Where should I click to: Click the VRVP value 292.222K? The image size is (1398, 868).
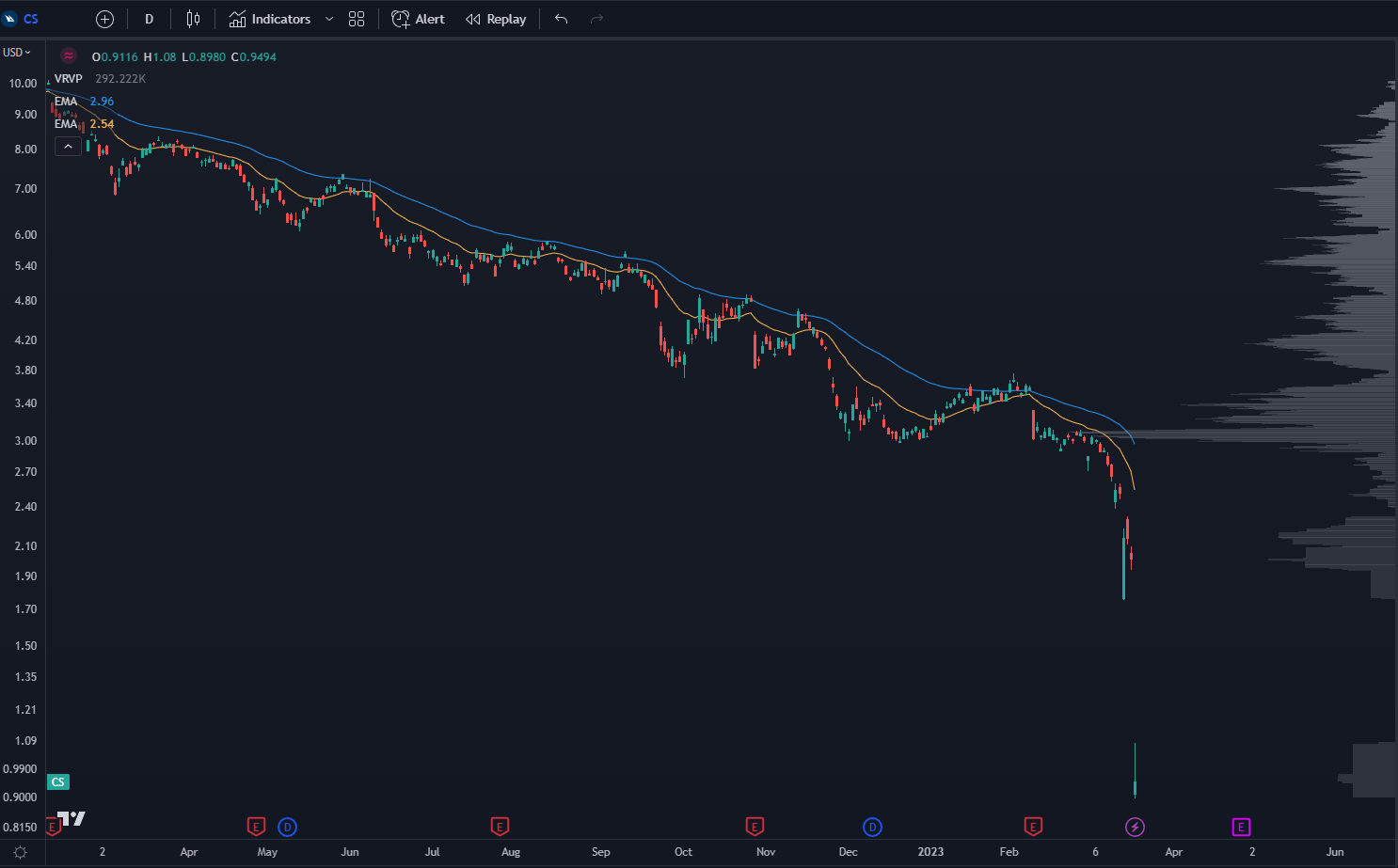(120, 79)
